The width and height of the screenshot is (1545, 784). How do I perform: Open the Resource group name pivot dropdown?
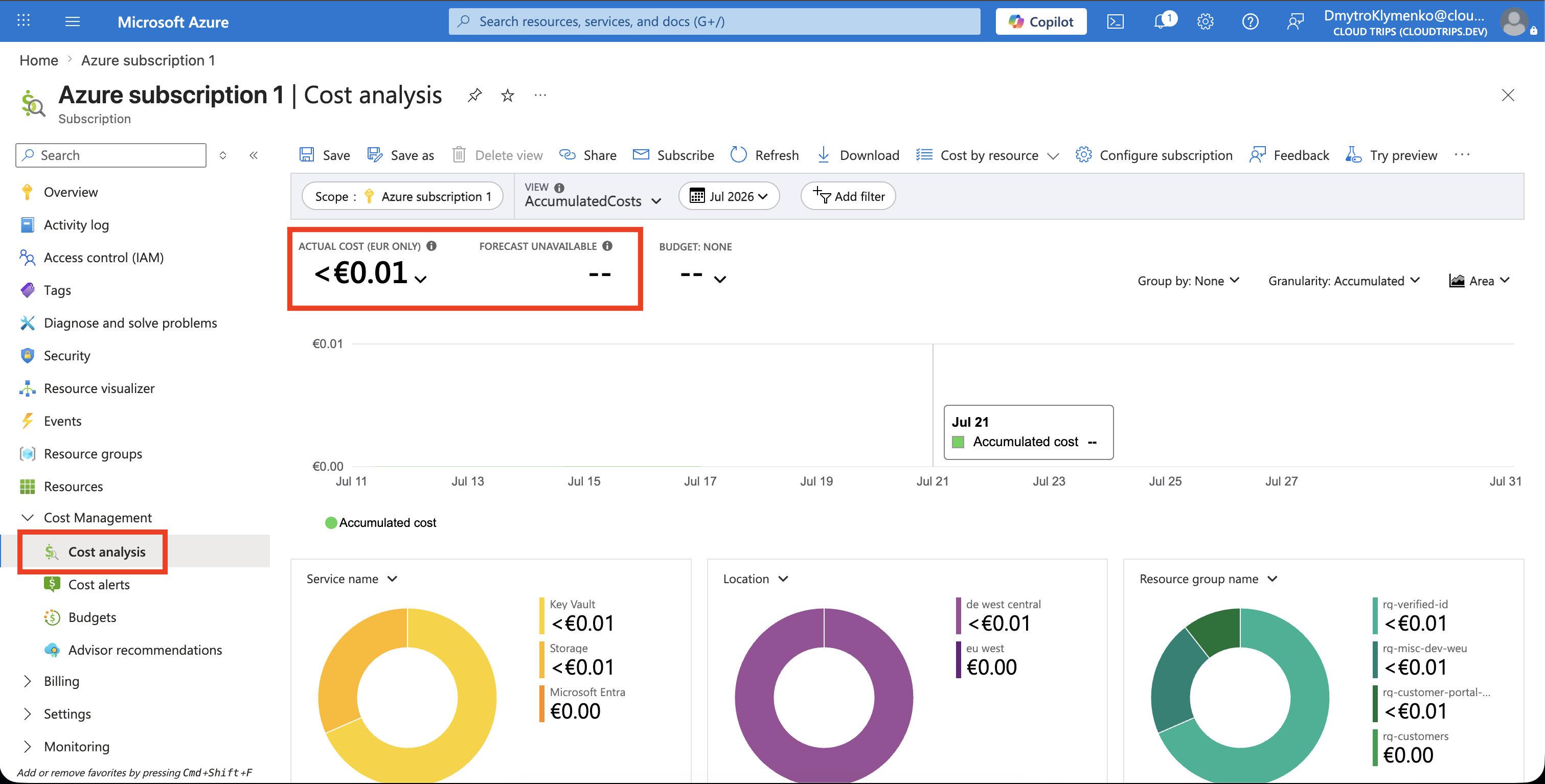pyautogui.click(x=1209, y=579)
